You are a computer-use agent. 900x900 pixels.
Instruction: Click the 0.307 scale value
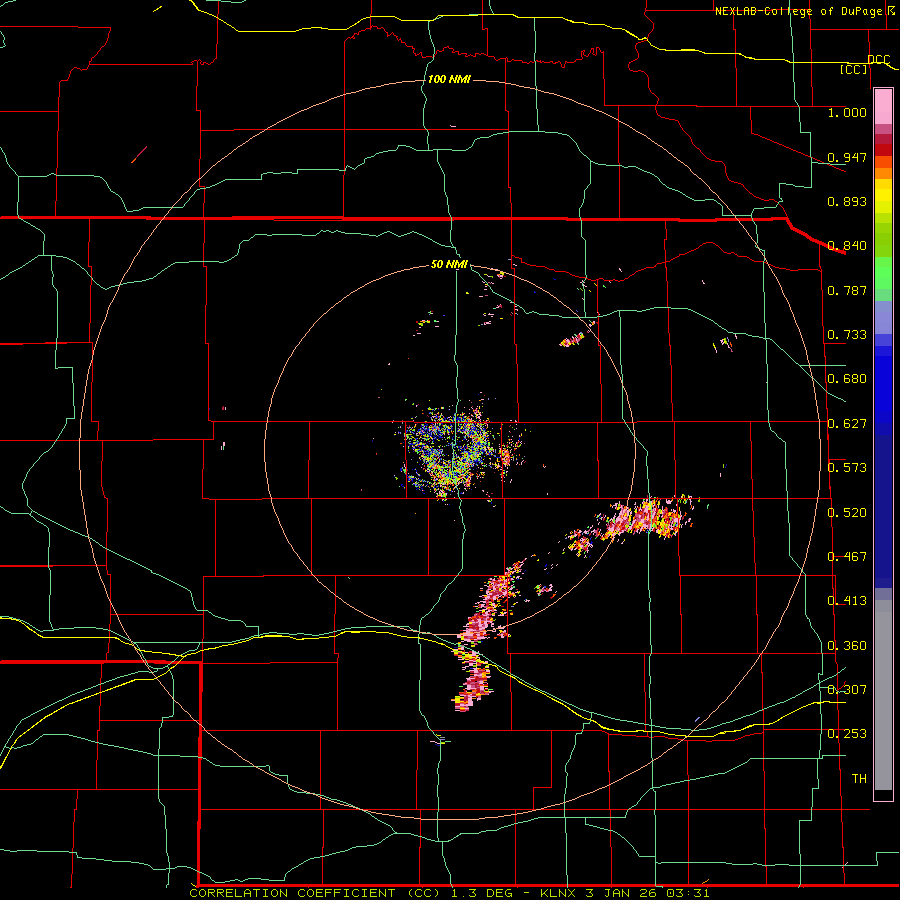pos(847,690)
